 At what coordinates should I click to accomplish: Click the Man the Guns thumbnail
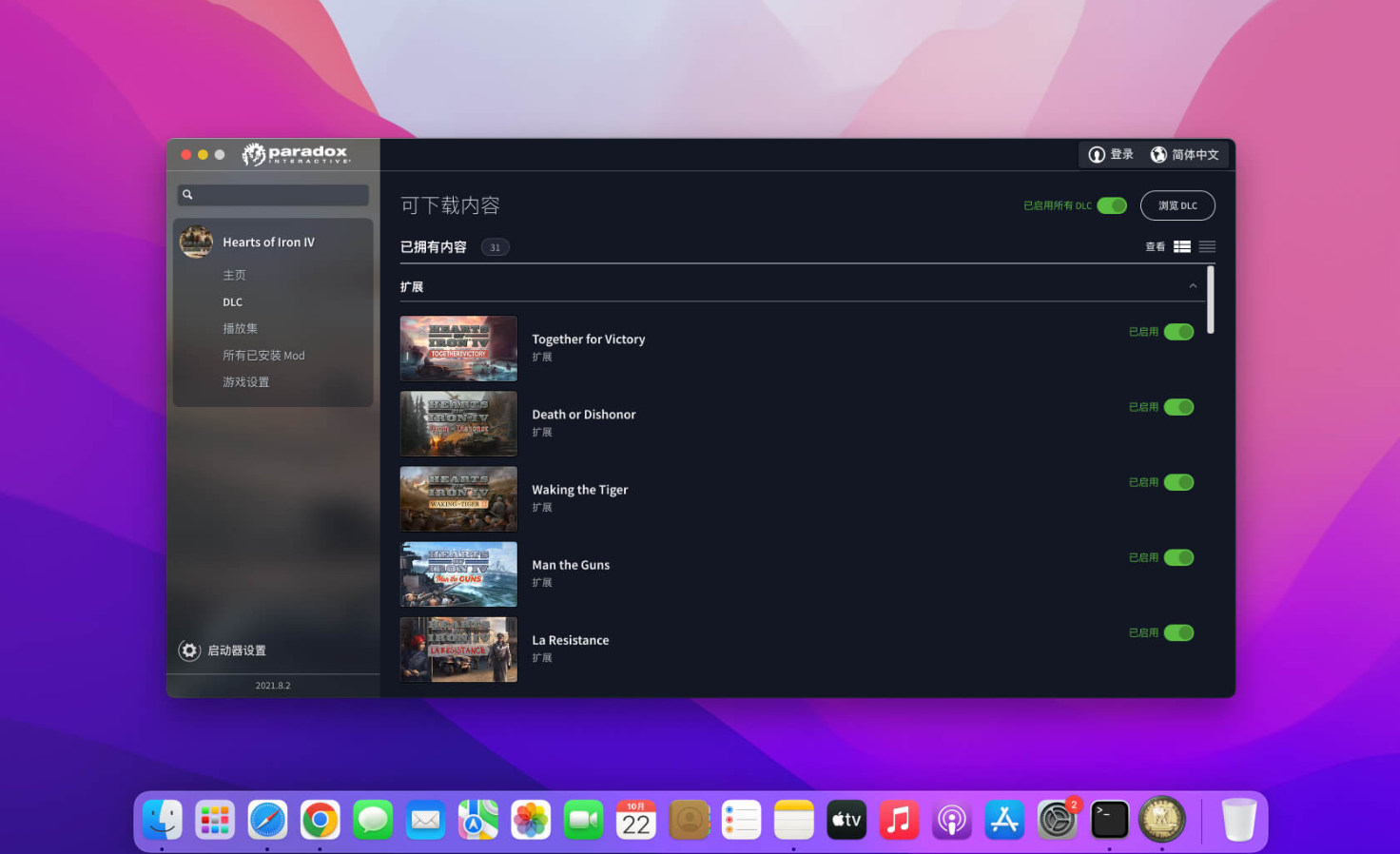[458, 574]
